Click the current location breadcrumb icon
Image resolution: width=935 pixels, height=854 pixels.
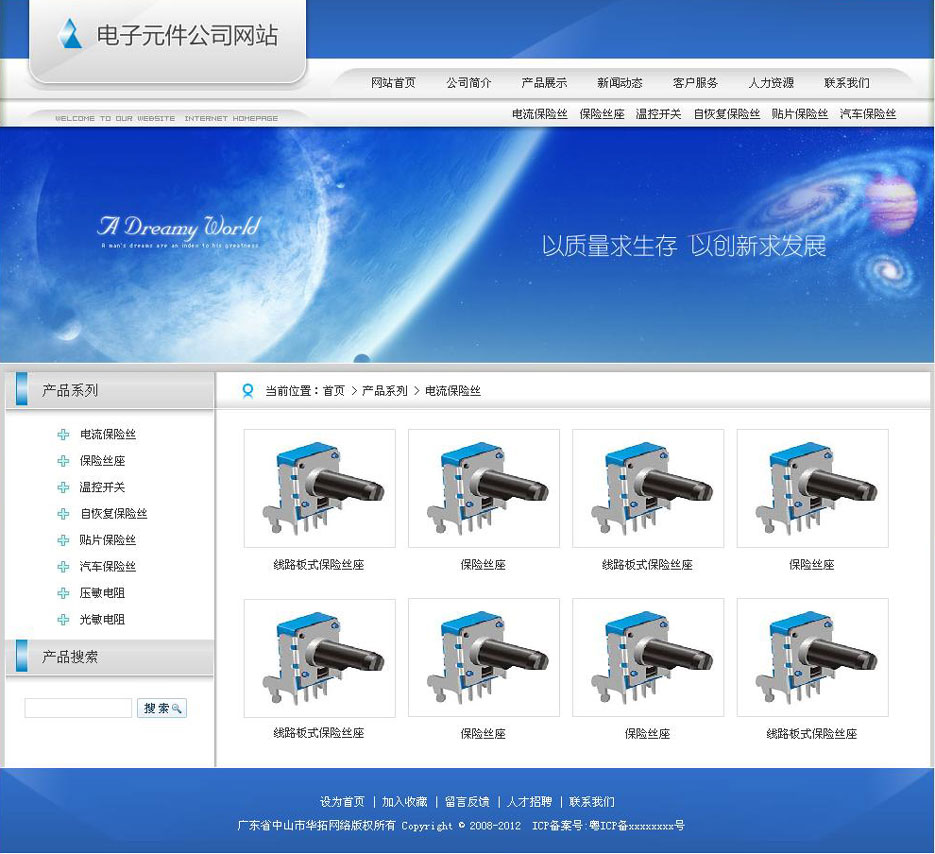click(x=248, y=391)
